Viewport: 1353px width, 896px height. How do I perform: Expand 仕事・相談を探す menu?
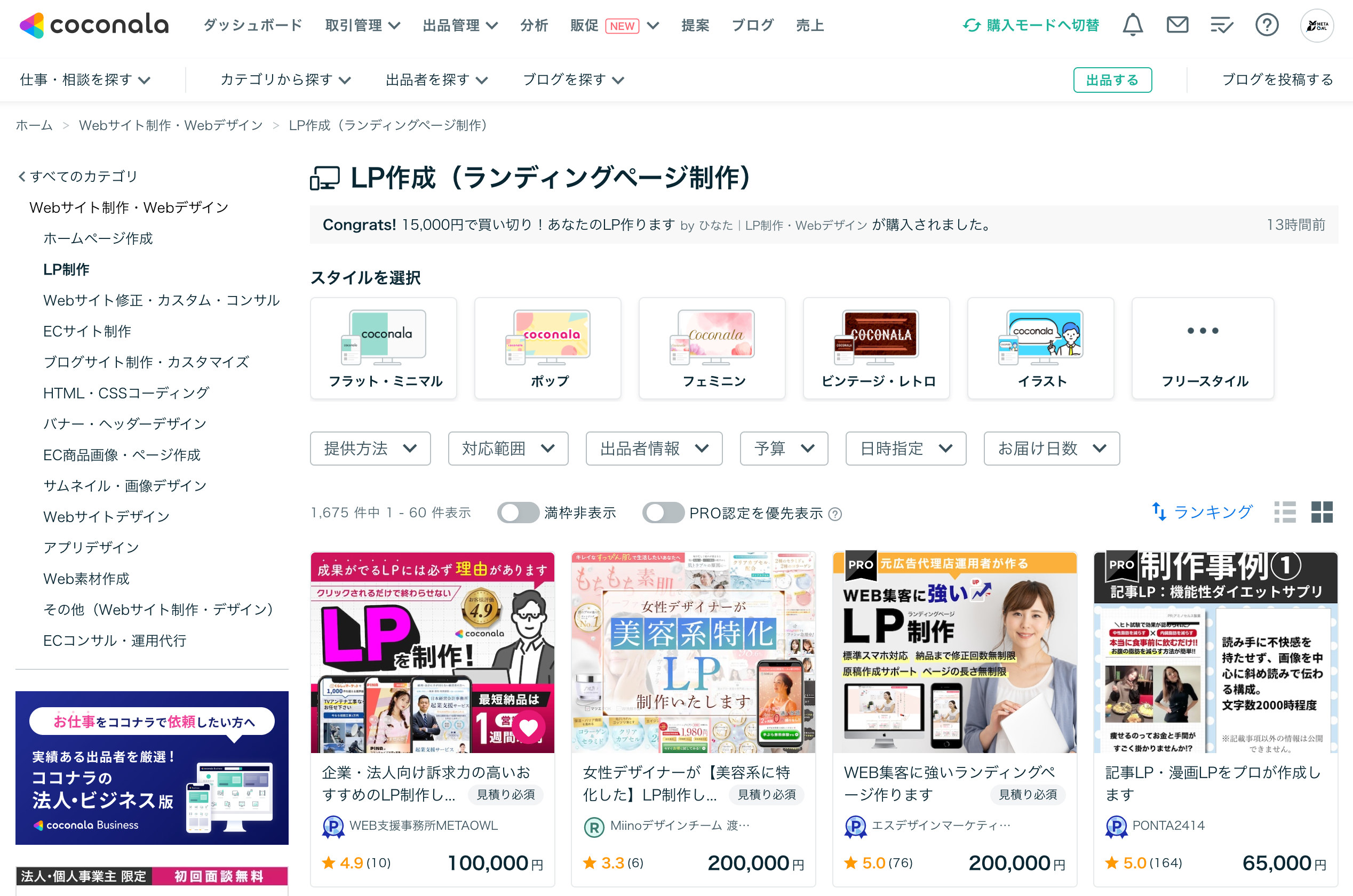(85, 79)
